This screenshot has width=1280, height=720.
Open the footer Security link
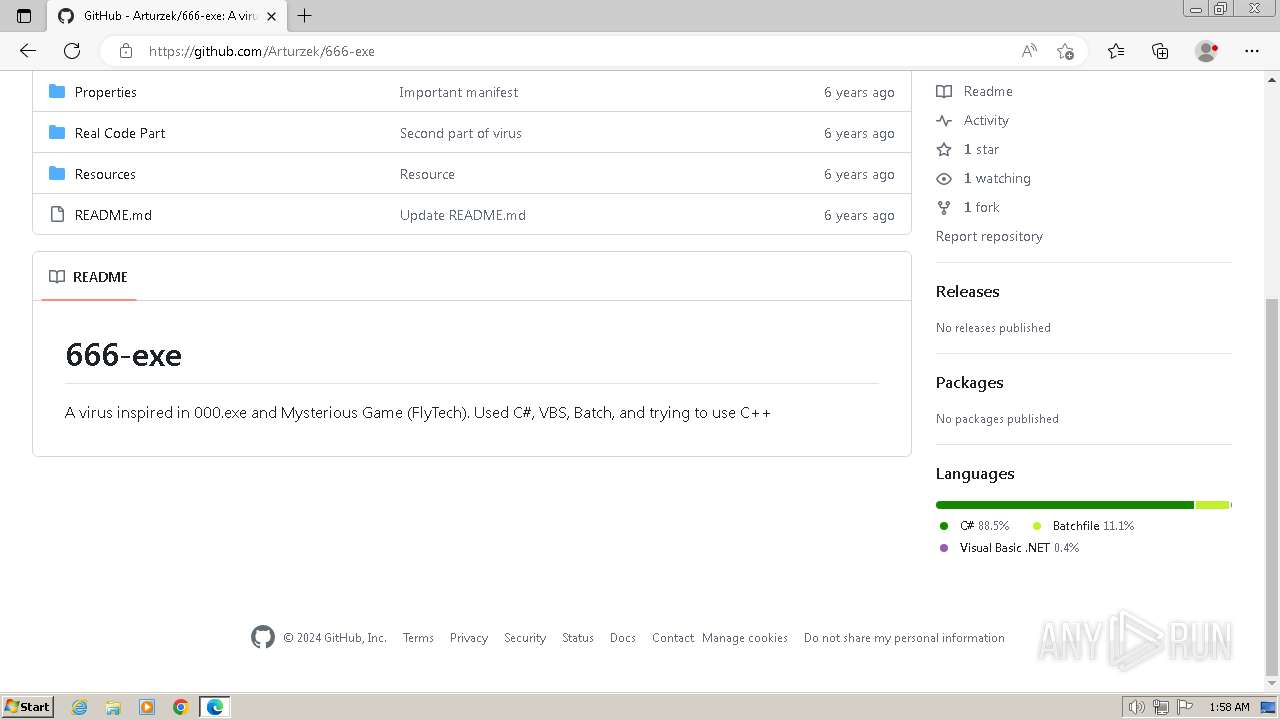pos(525,638)
